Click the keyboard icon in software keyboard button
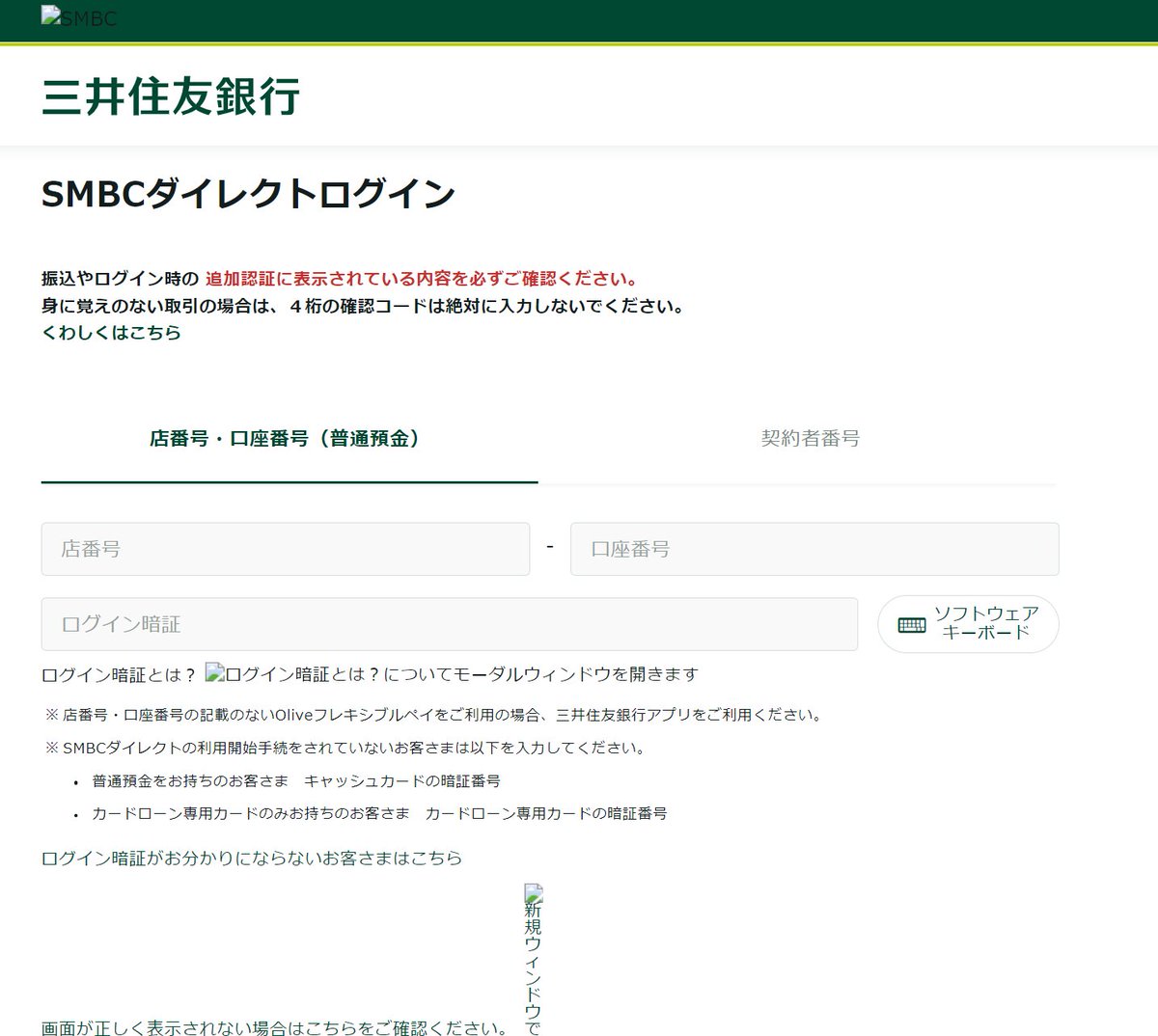This screenshot has width=1158, height=1036. point(911,625)
